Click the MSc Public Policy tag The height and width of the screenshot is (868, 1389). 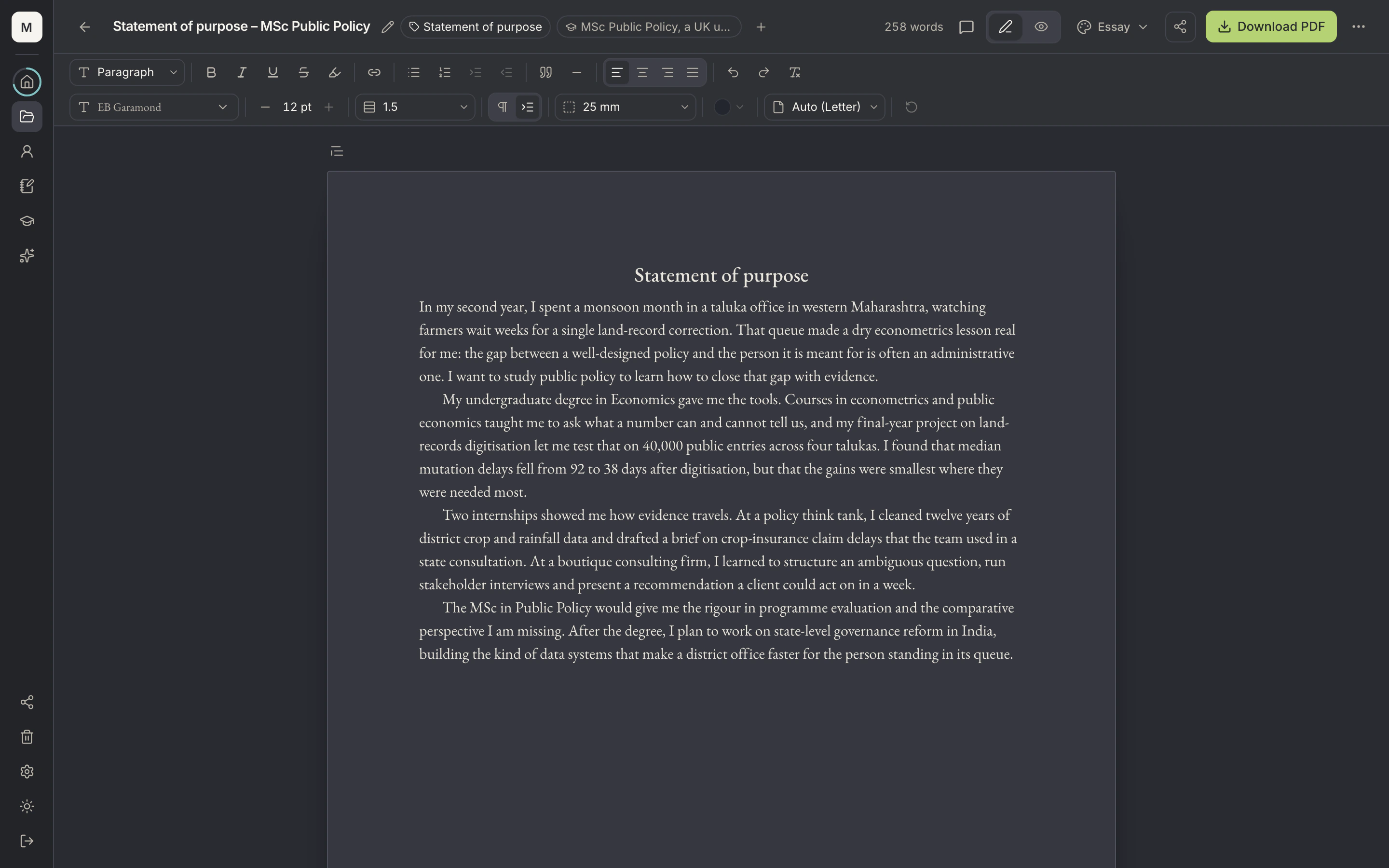pyautogui.click(x=649, y=27)
